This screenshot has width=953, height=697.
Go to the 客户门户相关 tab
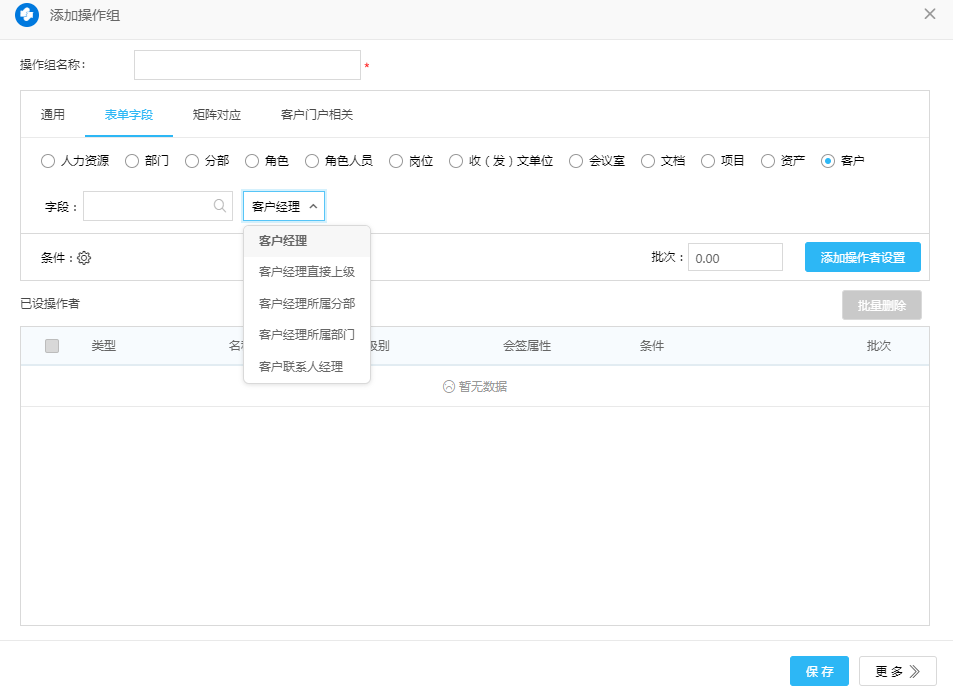316,115
